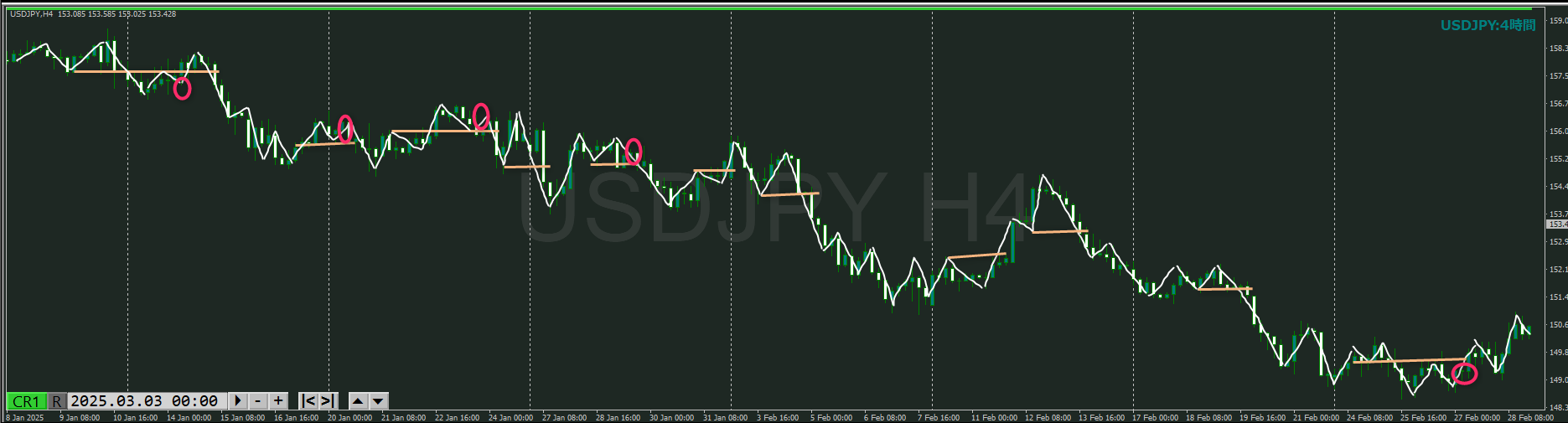This screenshot has width=1568, height=423.
Task: Click the USDJPY,H4 title text at top-left
Action: (x=32, y=14)
